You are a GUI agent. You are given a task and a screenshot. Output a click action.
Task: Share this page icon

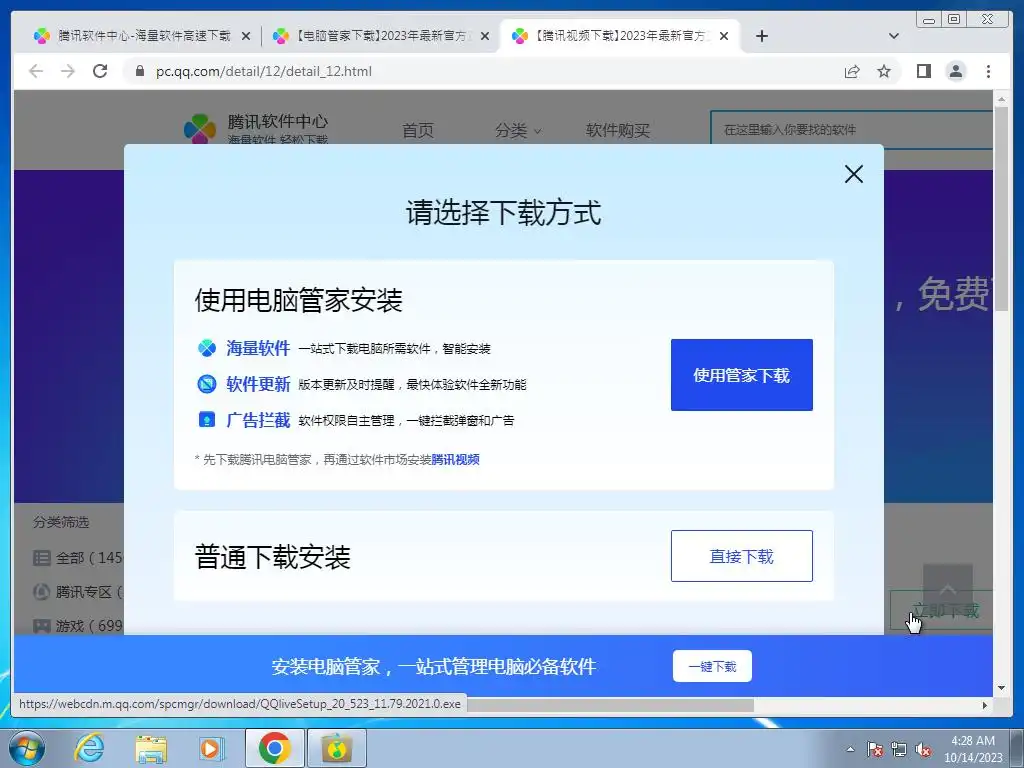(852, 71)
